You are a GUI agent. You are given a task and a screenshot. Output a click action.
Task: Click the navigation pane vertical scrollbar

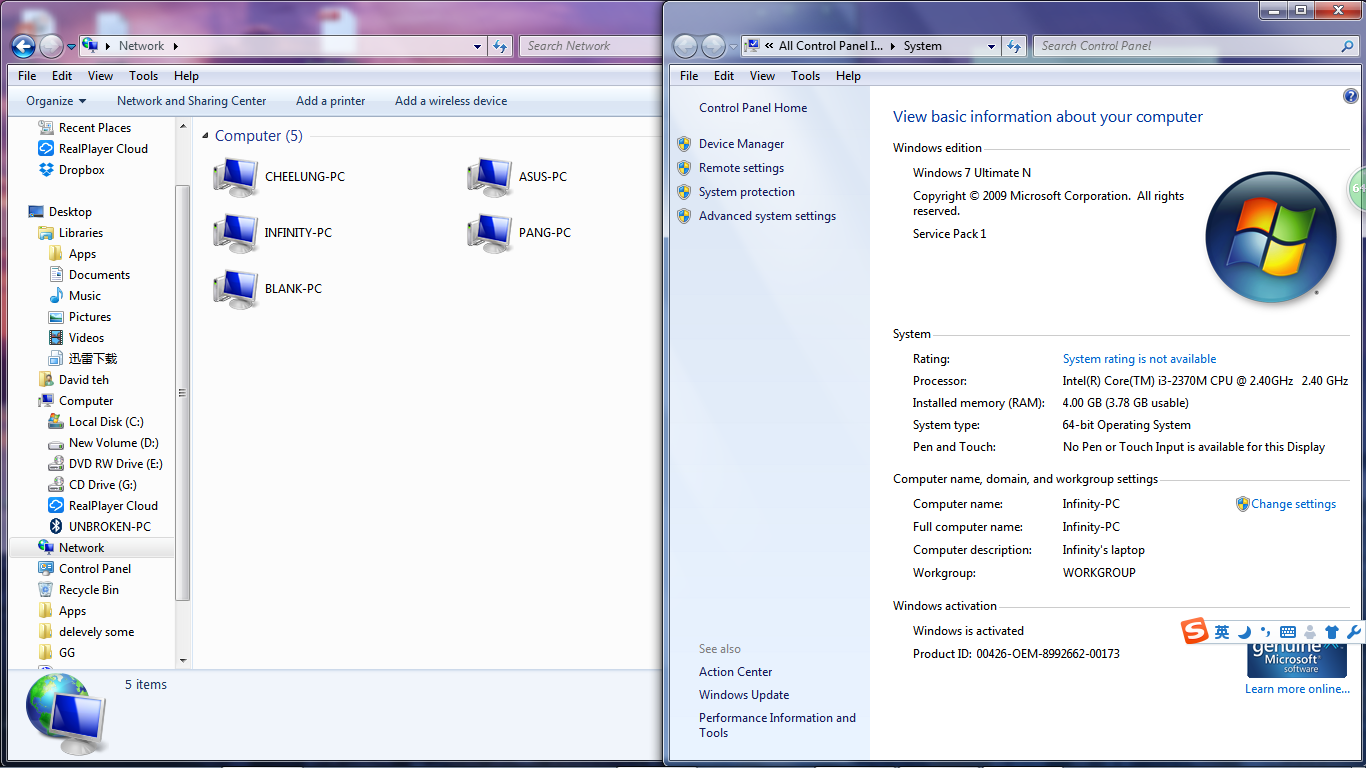[182, 392]
